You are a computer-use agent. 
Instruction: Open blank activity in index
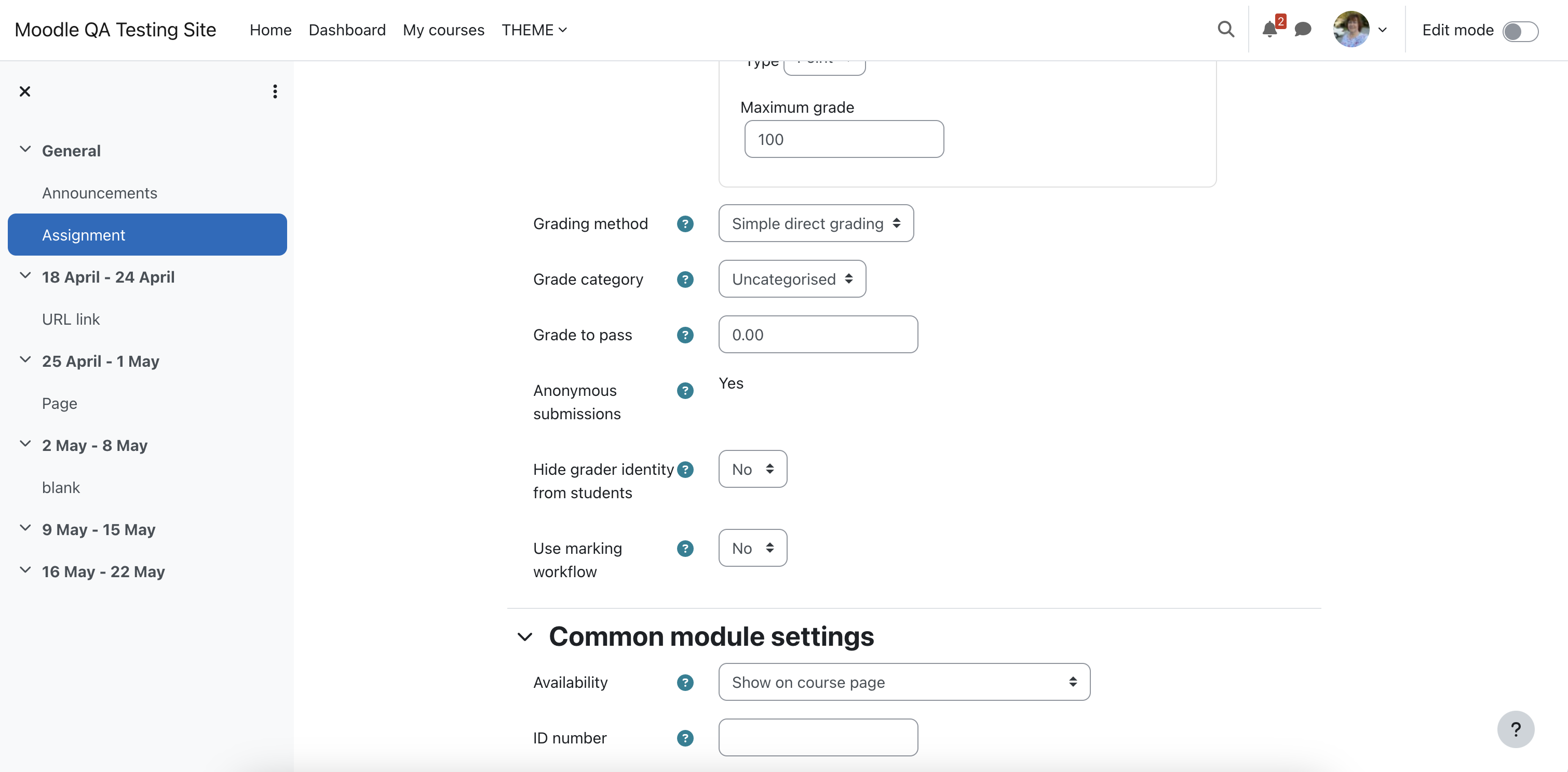pyautogui.click(x=61, y=488)
